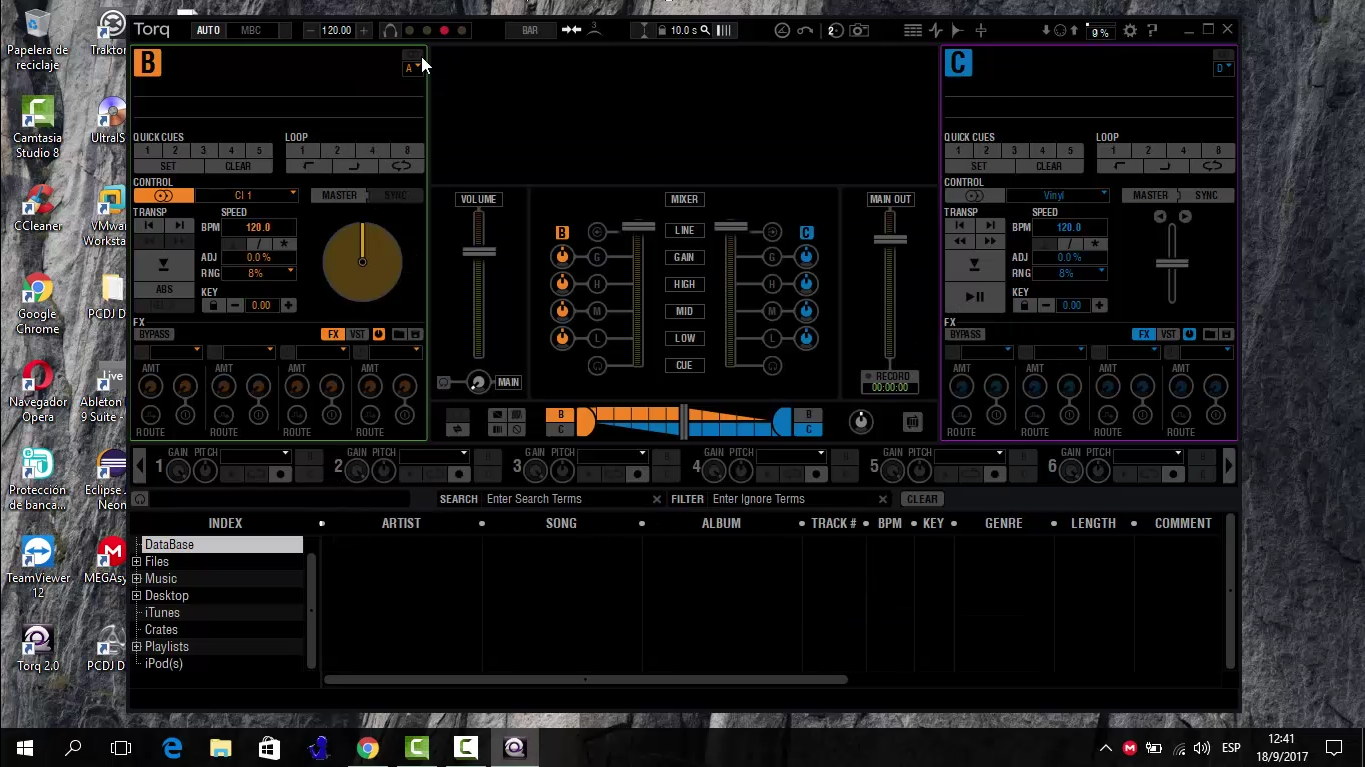The width and height of the screenshot is (1365, 767).
Task: Toggle the AUTO mode button
Action: point(208,30)
